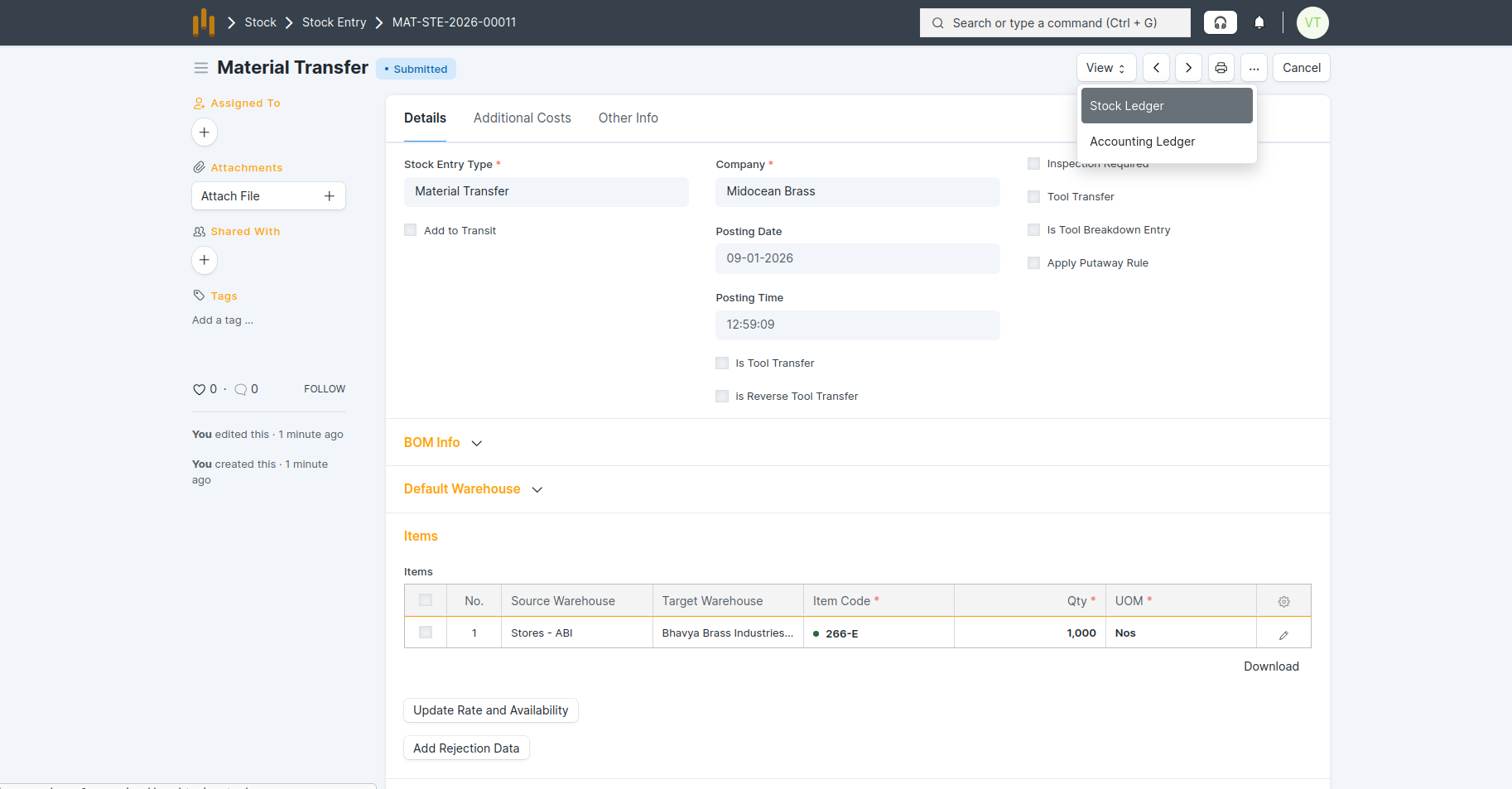1512x789 pixels.
Task: Toggle sidebar with hamburger icon
Action: pyautogui.click(x=200, y=68)
